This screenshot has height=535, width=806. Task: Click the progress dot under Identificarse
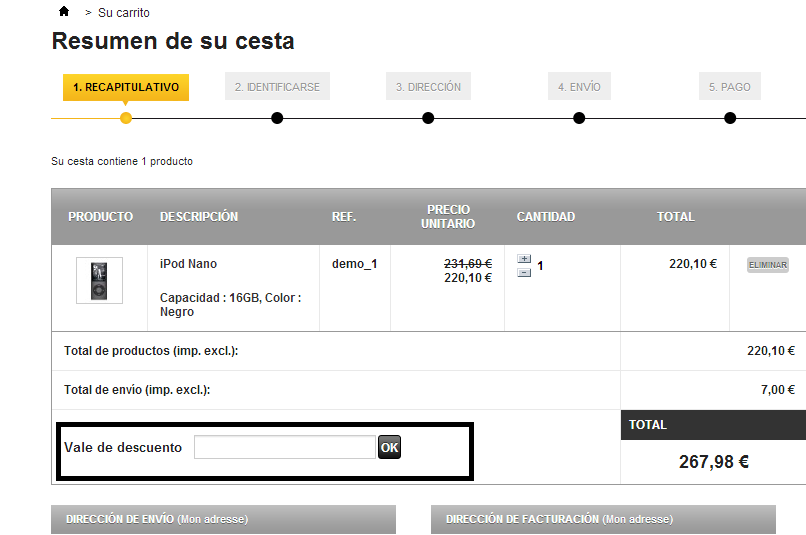[x=277, y=118]
